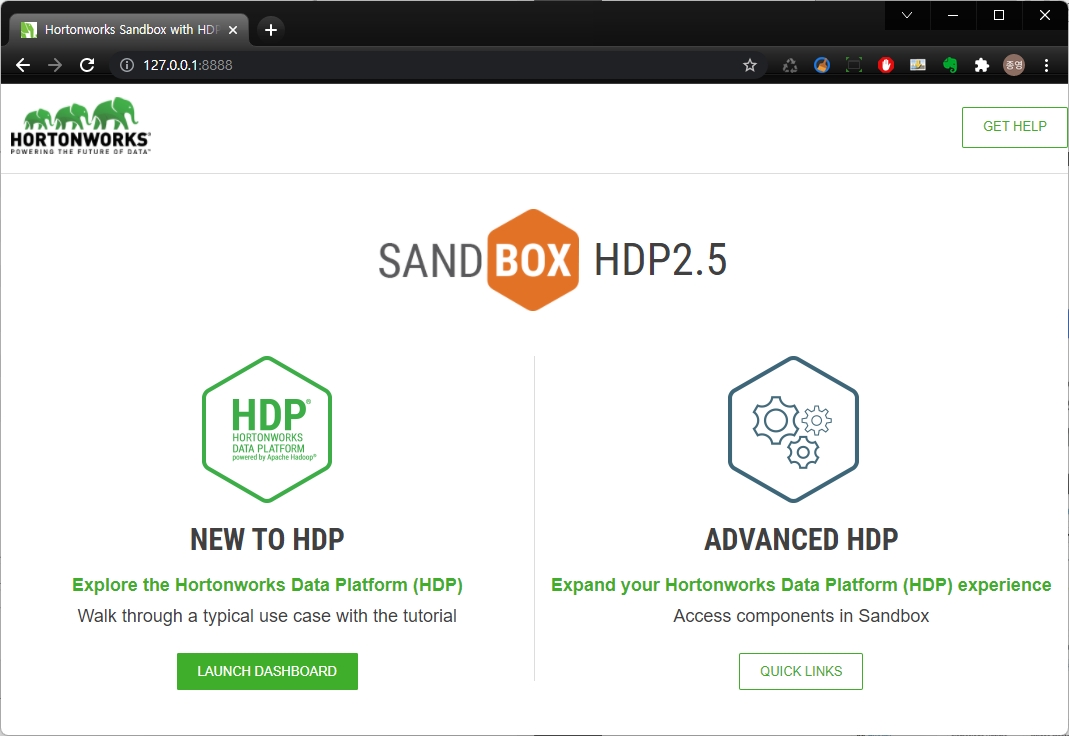Open the site information icon
1069x736 pixels.
[x=127, y=65]
